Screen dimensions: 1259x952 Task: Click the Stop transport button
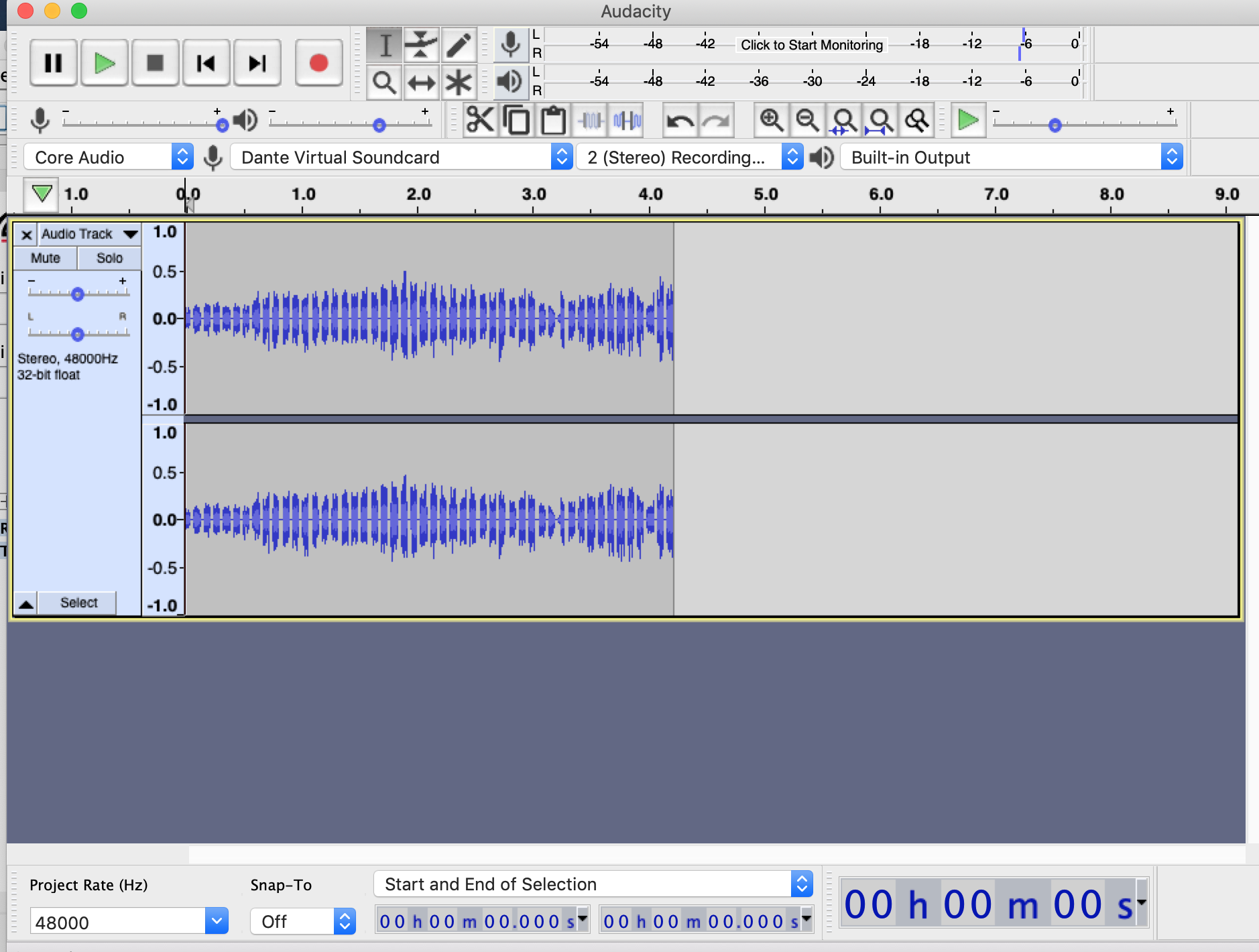(x=155, y=63)
